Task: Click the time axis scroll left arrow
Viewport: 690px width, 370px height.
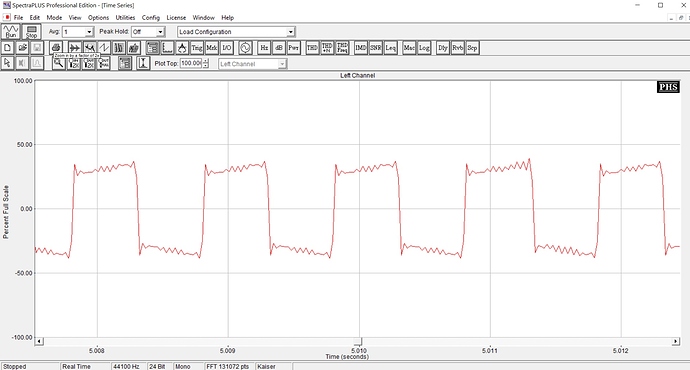Action: (x=39, y=341)
